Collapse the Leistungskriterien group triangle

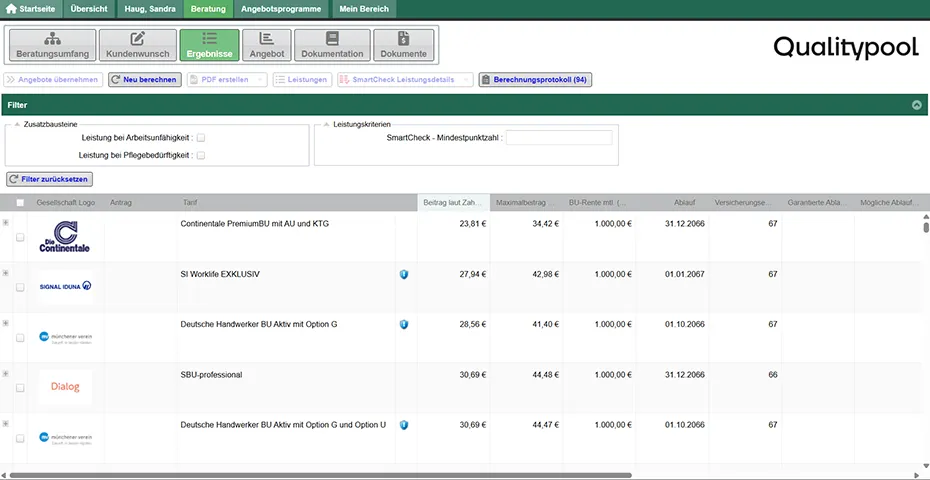pos(326,124)
